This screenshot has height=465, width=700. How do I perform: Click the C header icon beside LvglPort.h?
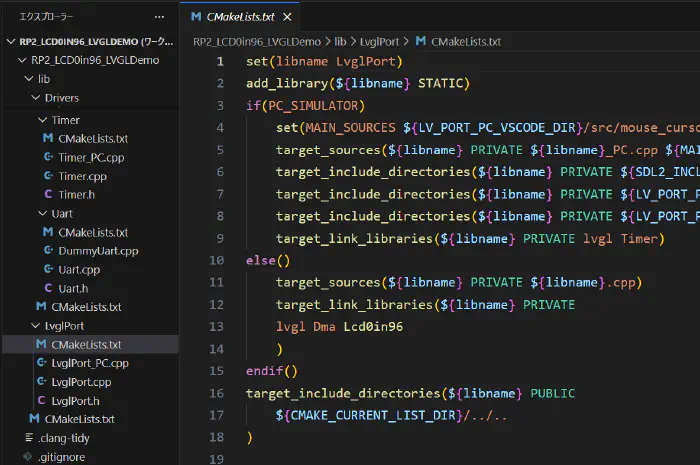(x=42, y=400)
